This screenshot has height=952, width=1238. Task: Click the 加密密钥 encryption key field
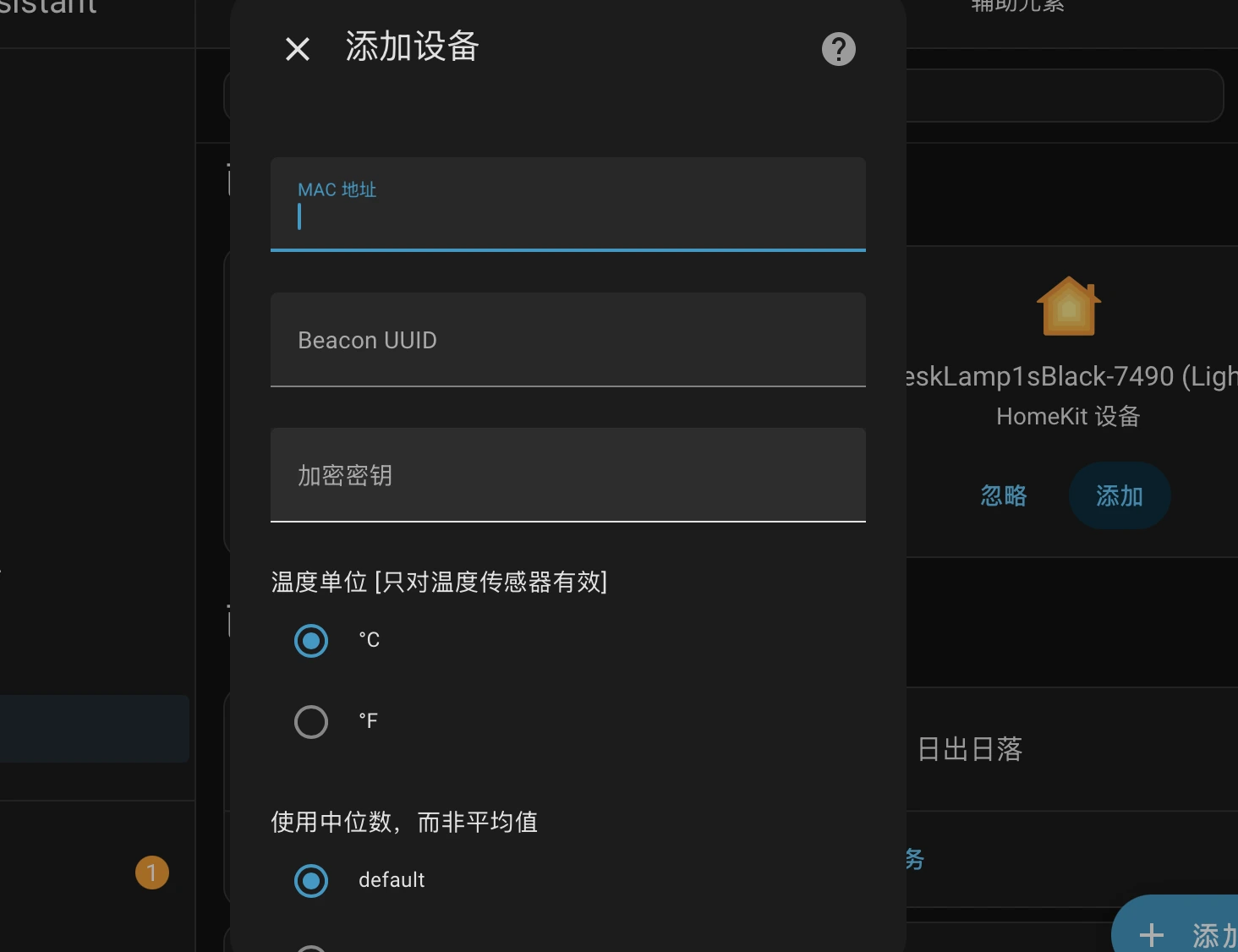click(x=567, y=475)
